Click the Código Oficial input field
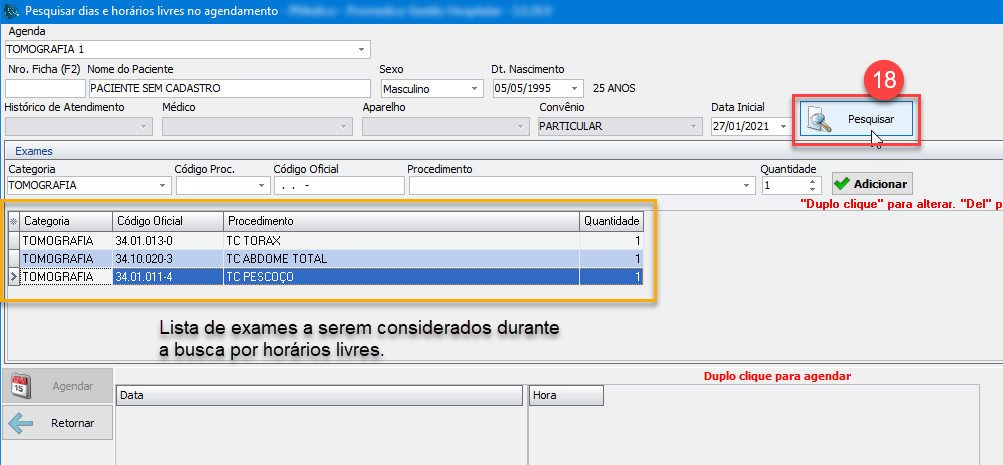1003x465 pixels. 338,186
